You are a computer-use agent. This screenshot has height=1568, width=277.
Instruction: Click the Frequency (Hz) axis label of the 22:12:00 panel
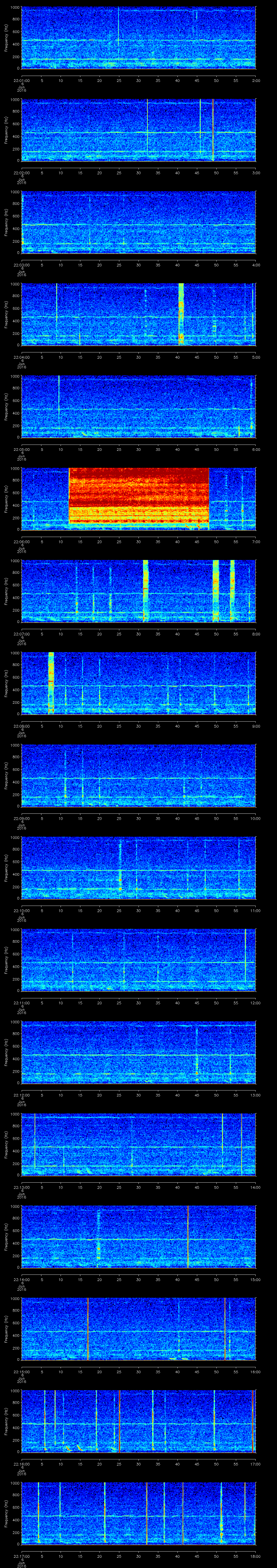coord(6,1052)
